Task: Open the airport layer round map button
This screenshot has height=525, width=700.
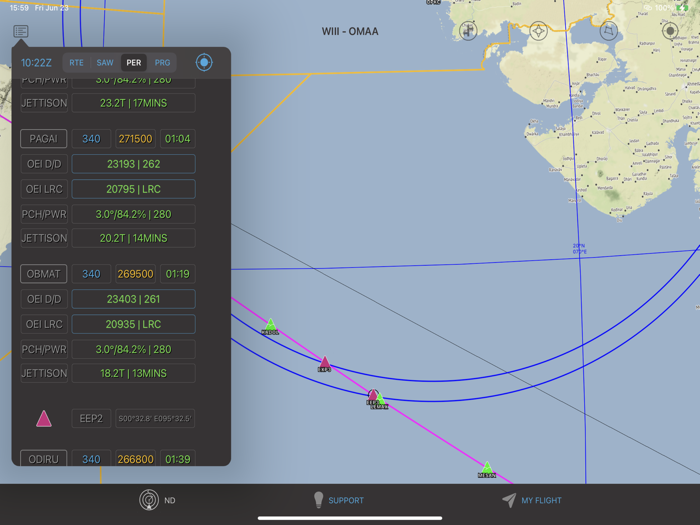Action: pos(468,31)
